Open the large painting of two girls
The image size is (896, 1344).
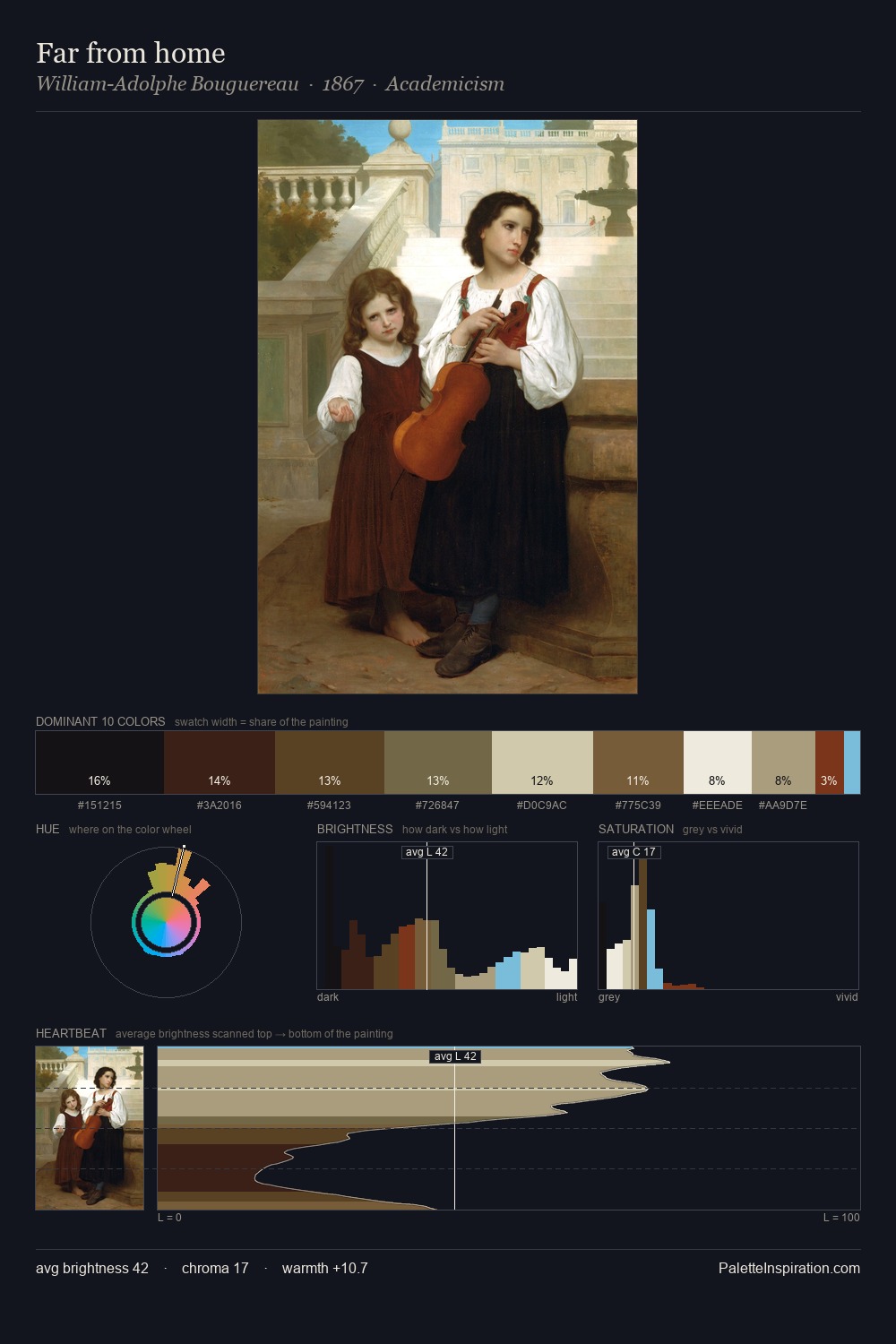click(447, 407)
